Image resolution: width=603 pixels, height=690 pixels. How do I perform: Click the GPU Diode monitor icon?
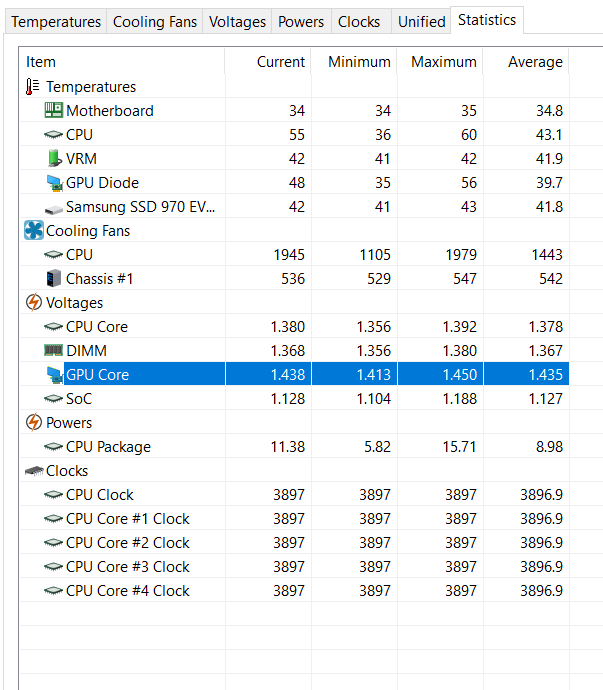click(x=53, y=183)
